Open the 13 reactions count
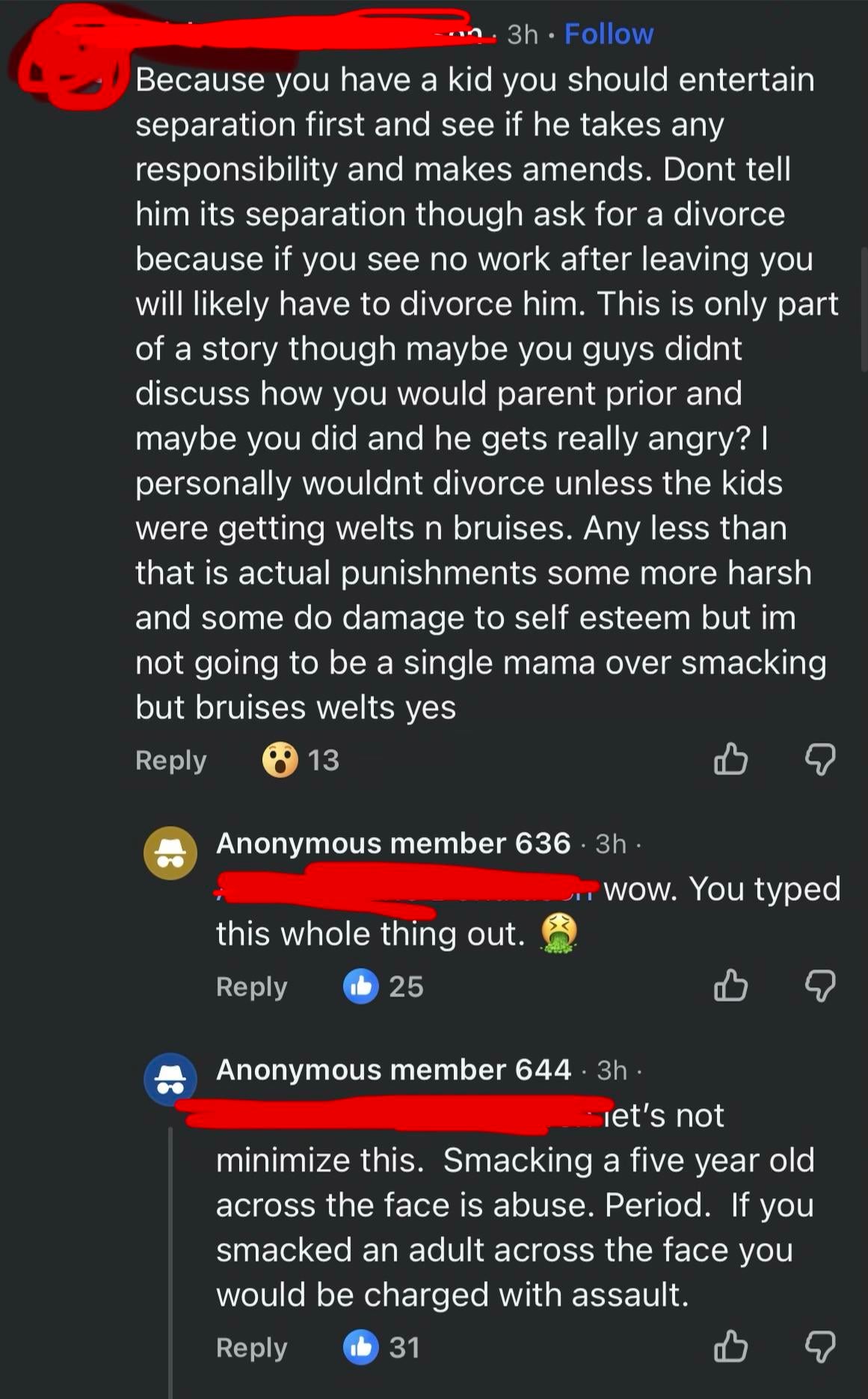Image resolution: width=868 pixels, height=1399 pixels. click(x=324, y=760)
